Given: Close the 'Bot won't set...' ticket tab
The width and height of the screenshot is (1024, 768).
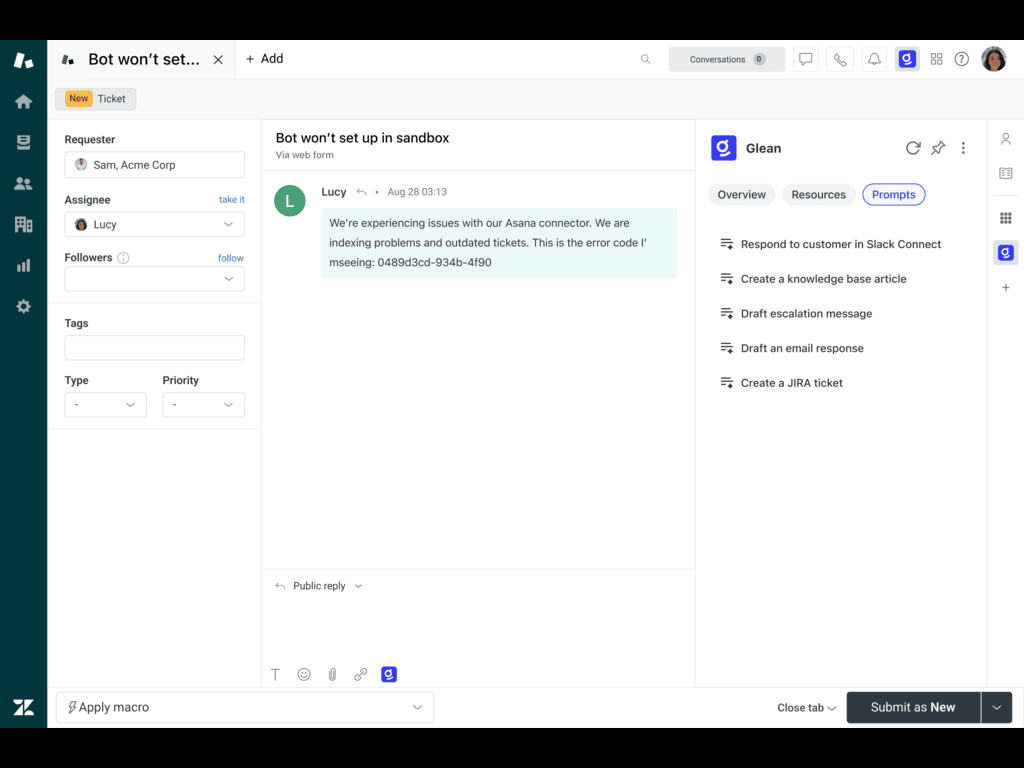Looking at the screenshot, I should click(x=218, y=60).
